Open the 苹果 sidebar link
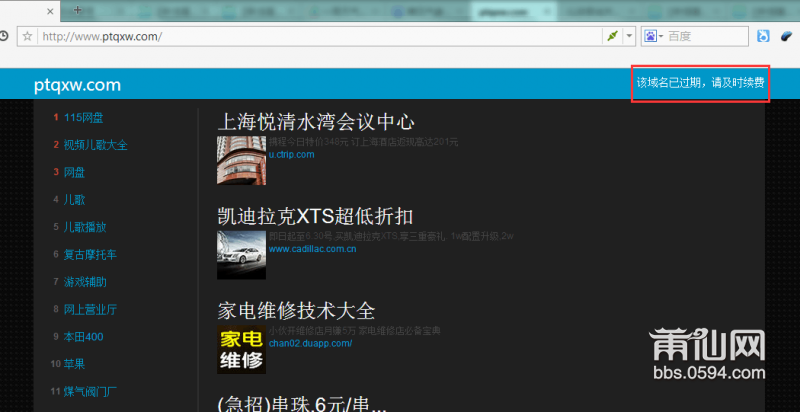This screenshot has height=412, width=800. click(x=74, y=364)
